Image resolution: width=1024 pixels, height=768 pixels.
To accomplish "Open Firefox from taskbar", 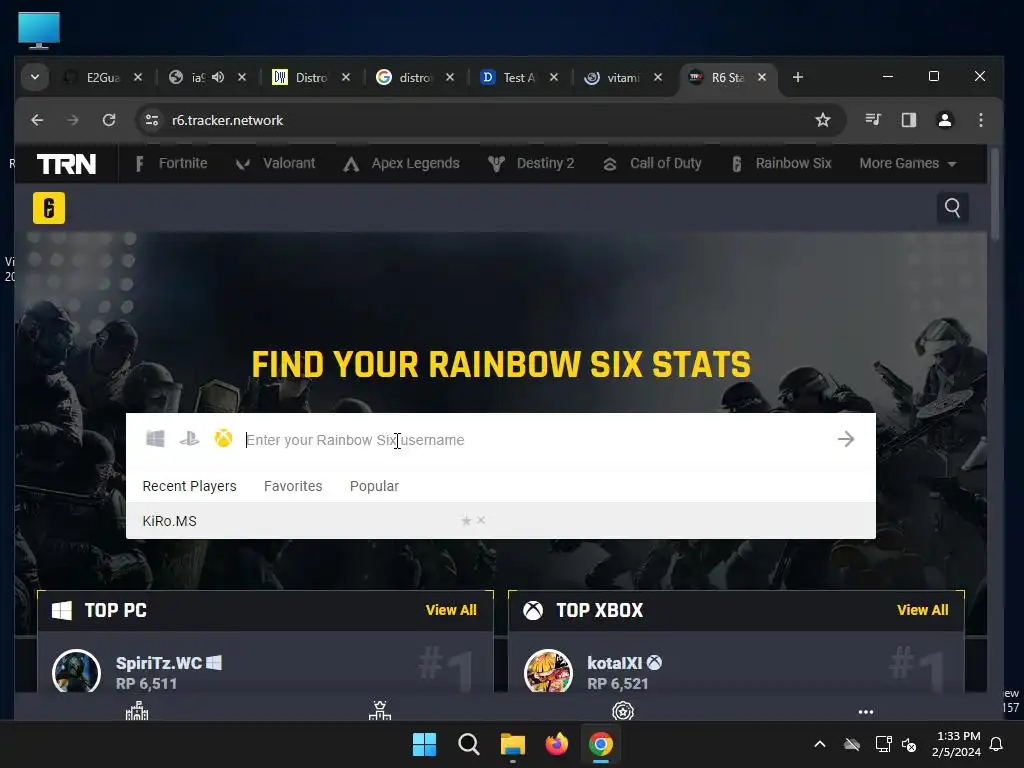I will coord(556,744).
